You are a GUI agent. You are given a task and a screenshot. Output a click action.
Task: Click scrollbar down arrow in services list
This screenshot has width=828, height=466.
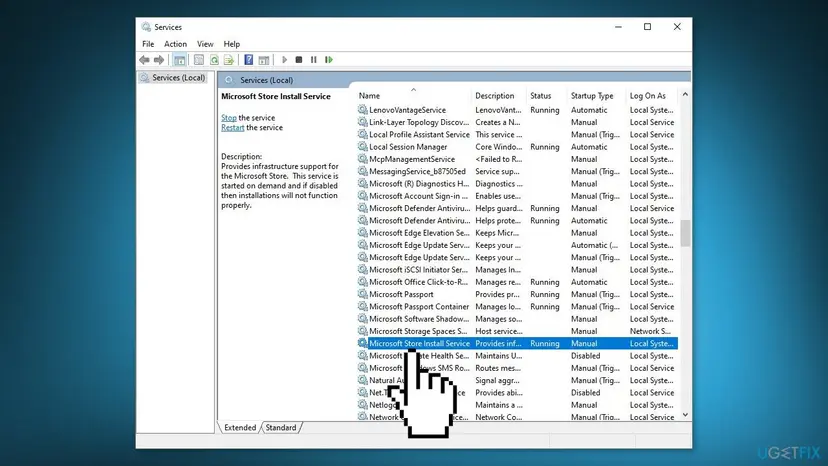(x=685, y=415)
